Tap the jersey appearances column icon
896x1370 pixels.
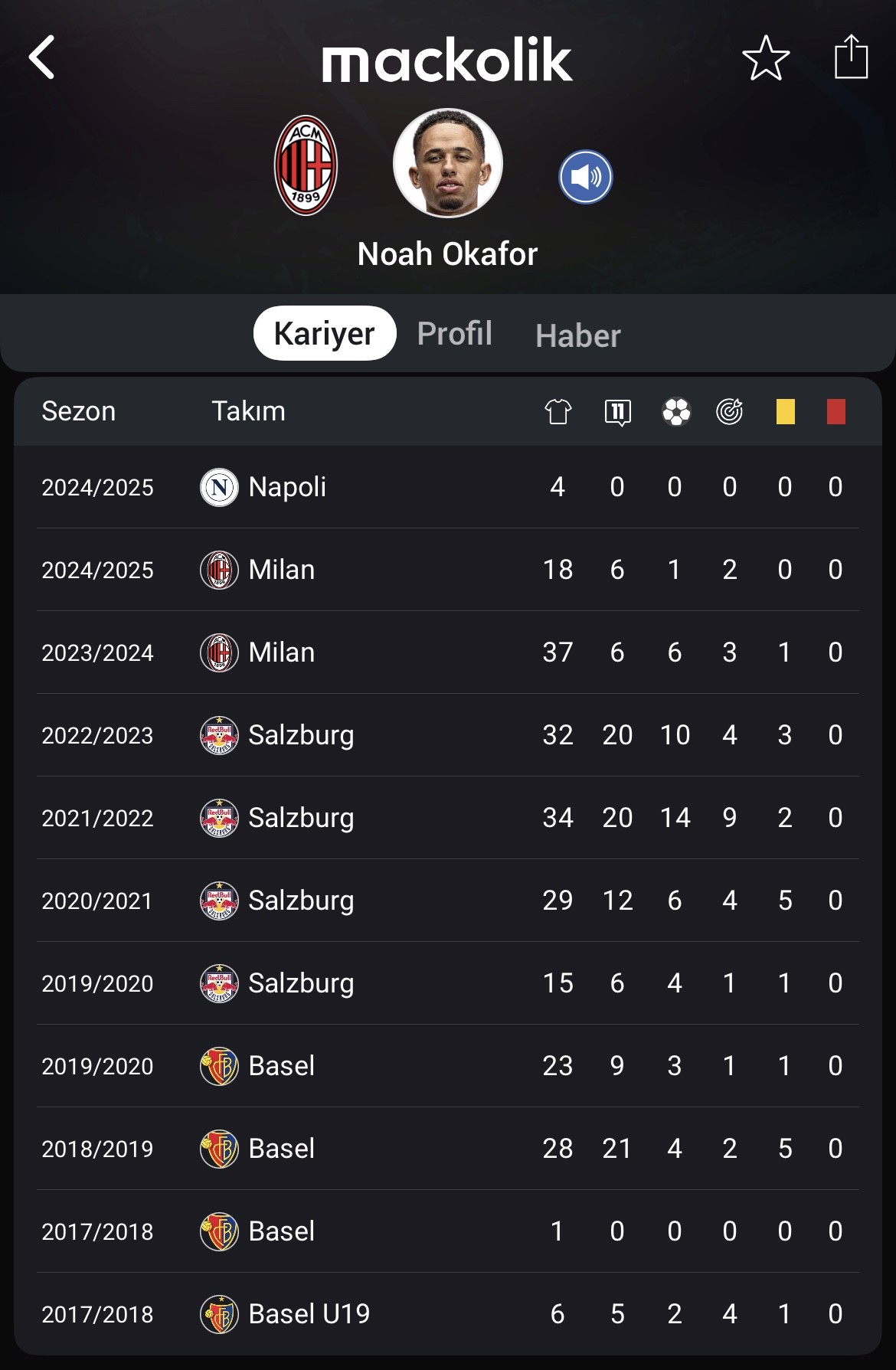[x=558, y=411]
